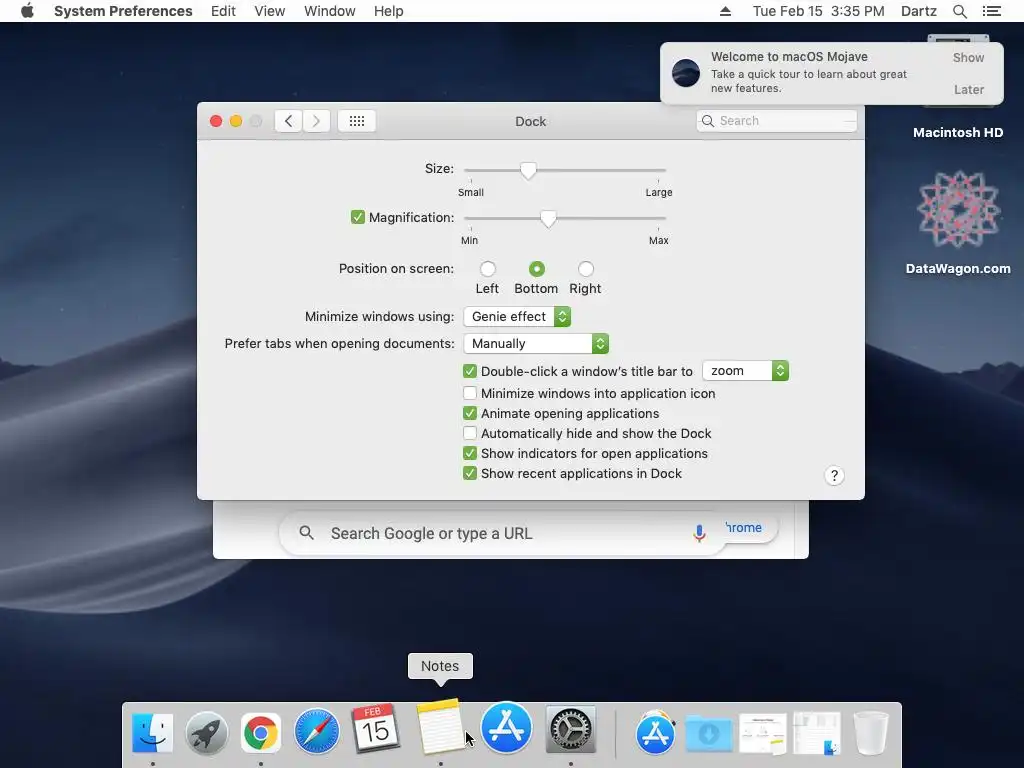Screen dimensions: 1024x768
Task: Open the minimized document window in Dock
Action: 762,734
